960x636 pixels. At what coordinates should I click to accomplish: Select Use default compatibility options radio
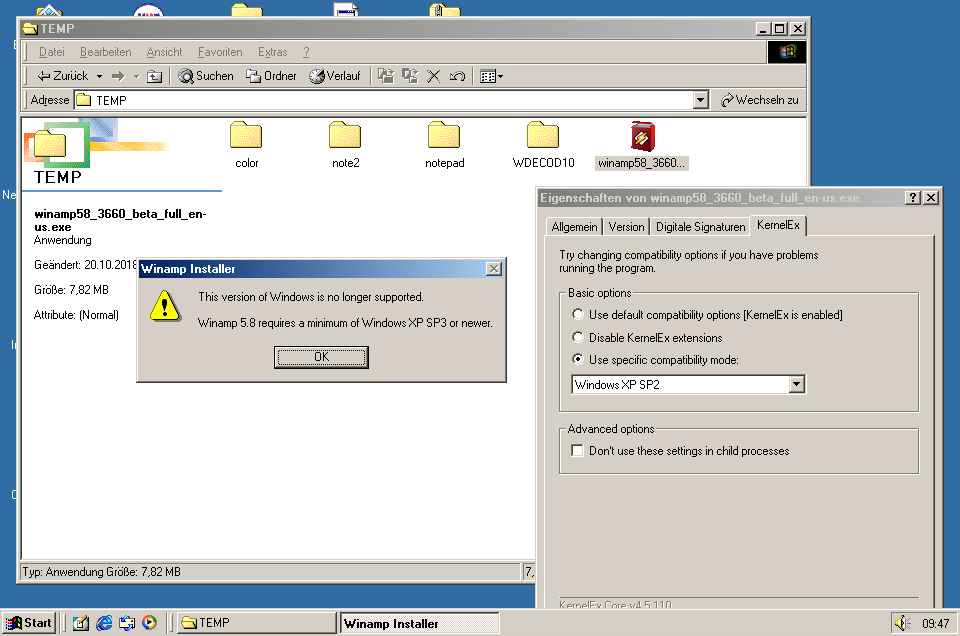click(x=707, y=315)
